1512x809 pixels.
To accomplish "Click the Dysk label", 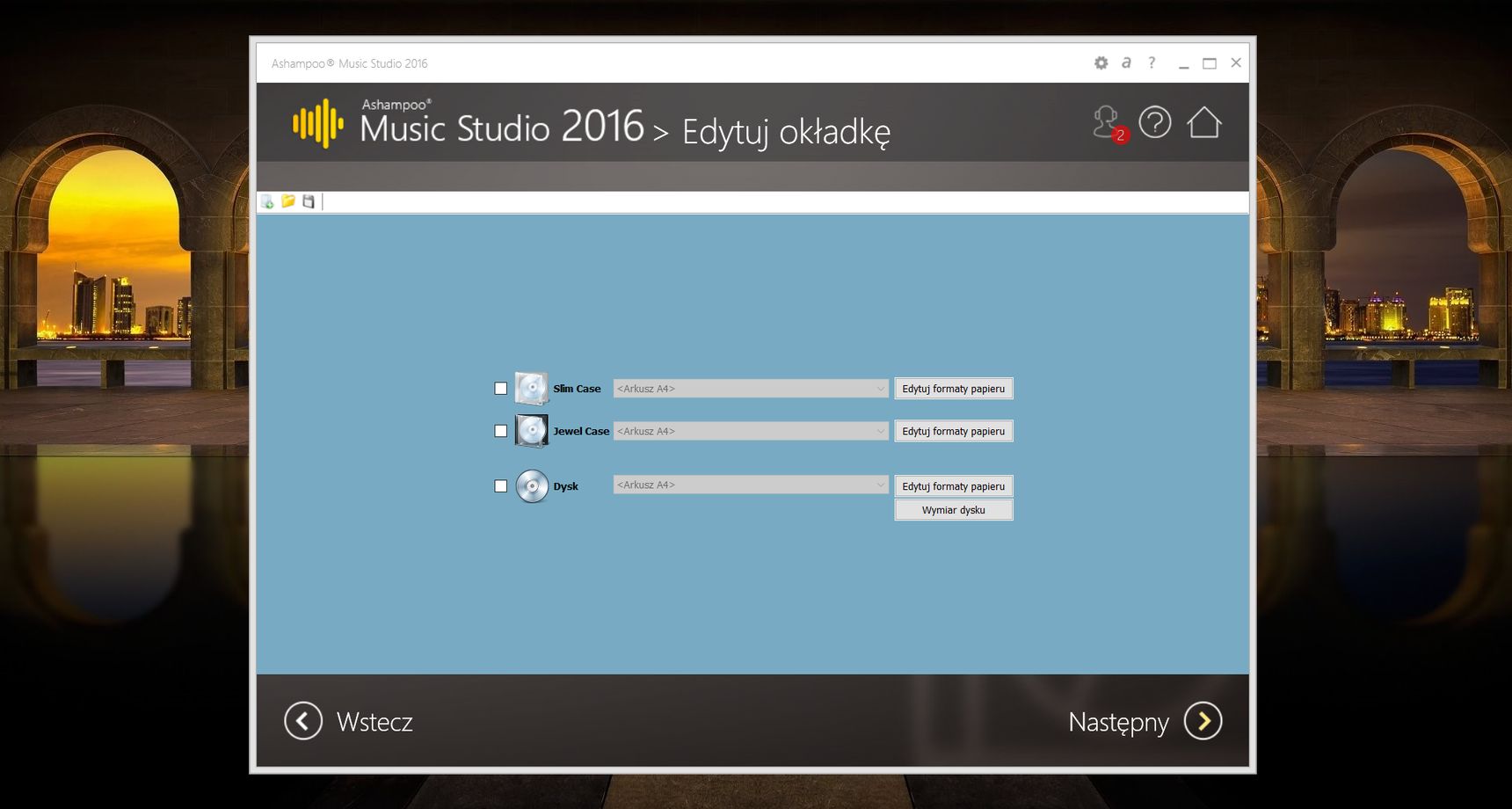I will (x=565, y=486).
